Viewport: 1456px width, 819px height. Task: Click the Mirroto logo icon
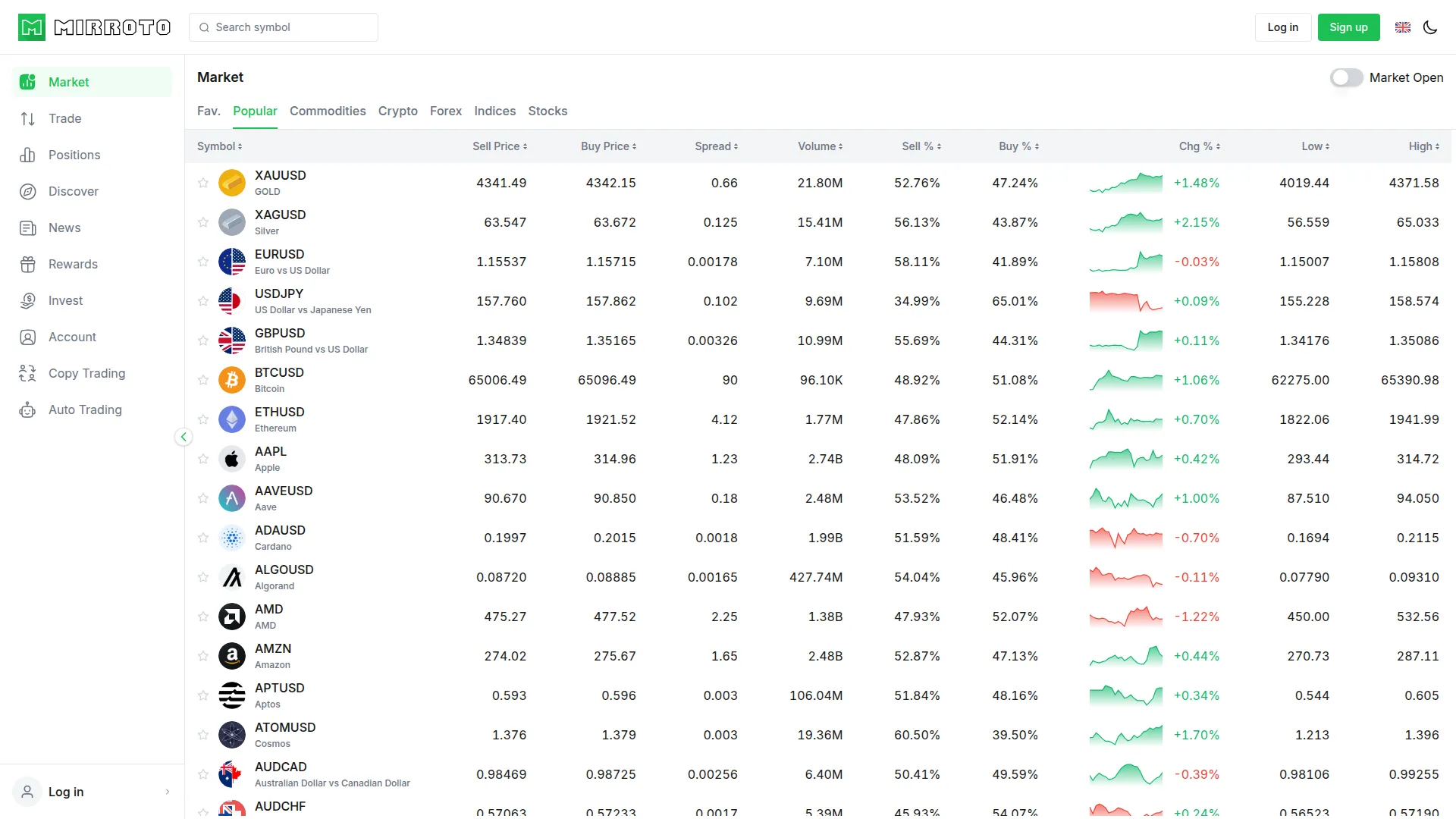coord(32,27)
